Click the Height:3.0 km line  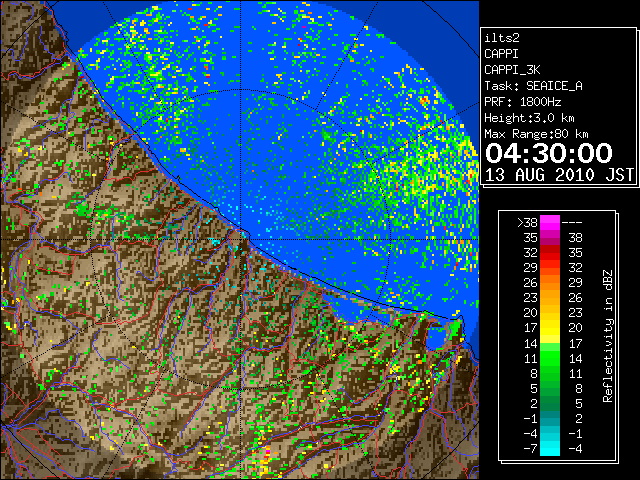click(x=529, y=118)
